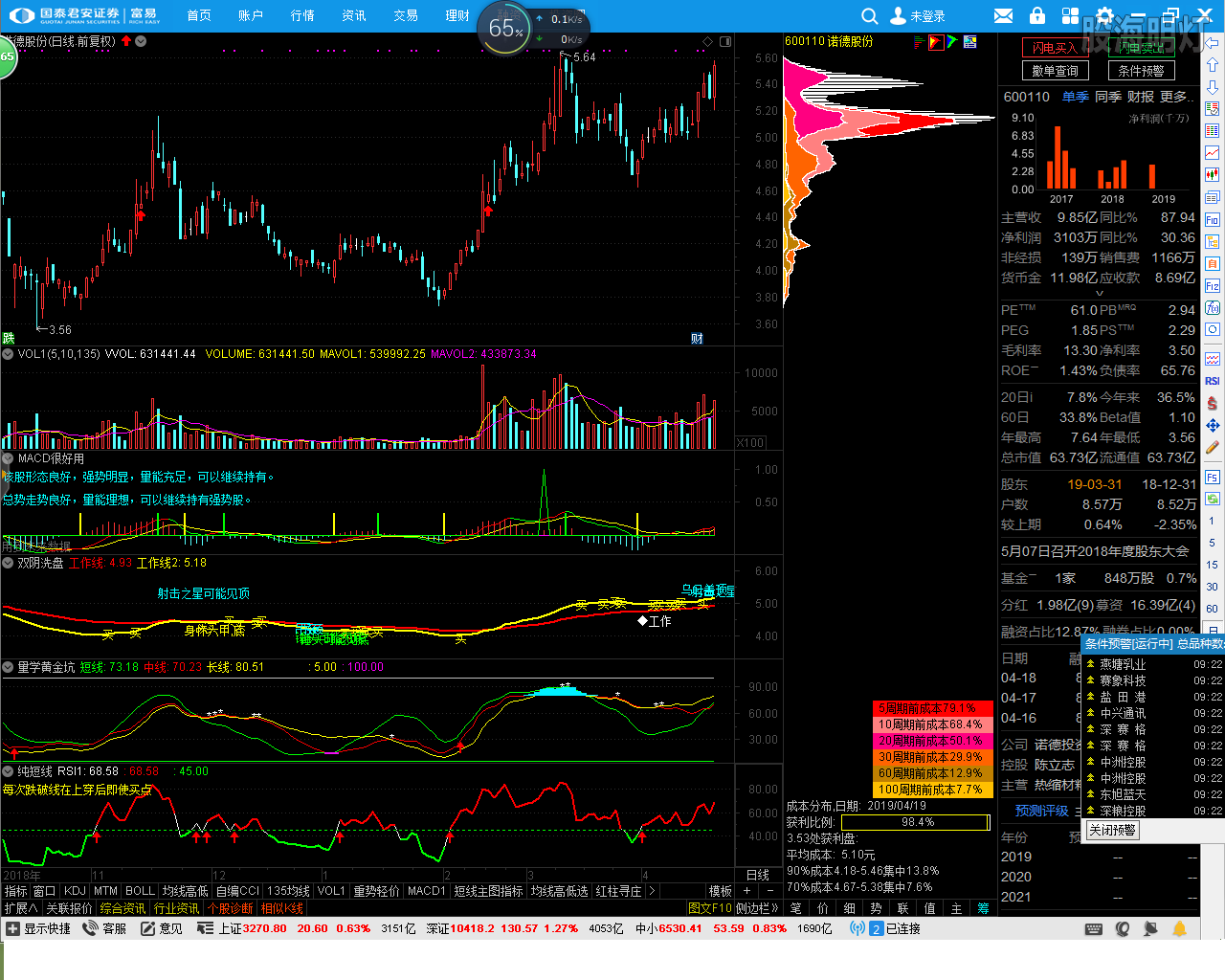Image resolution: width=1225 pixels, height=980 pixels.
Task: Expand the 双阴洗盘 indicator dropdown arrow
Action: [x=8, y=563]
